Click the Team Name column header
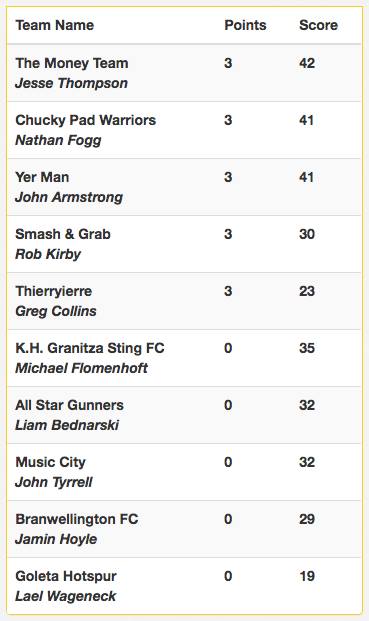This screenshot has height=621, width=369. [55, 25]
